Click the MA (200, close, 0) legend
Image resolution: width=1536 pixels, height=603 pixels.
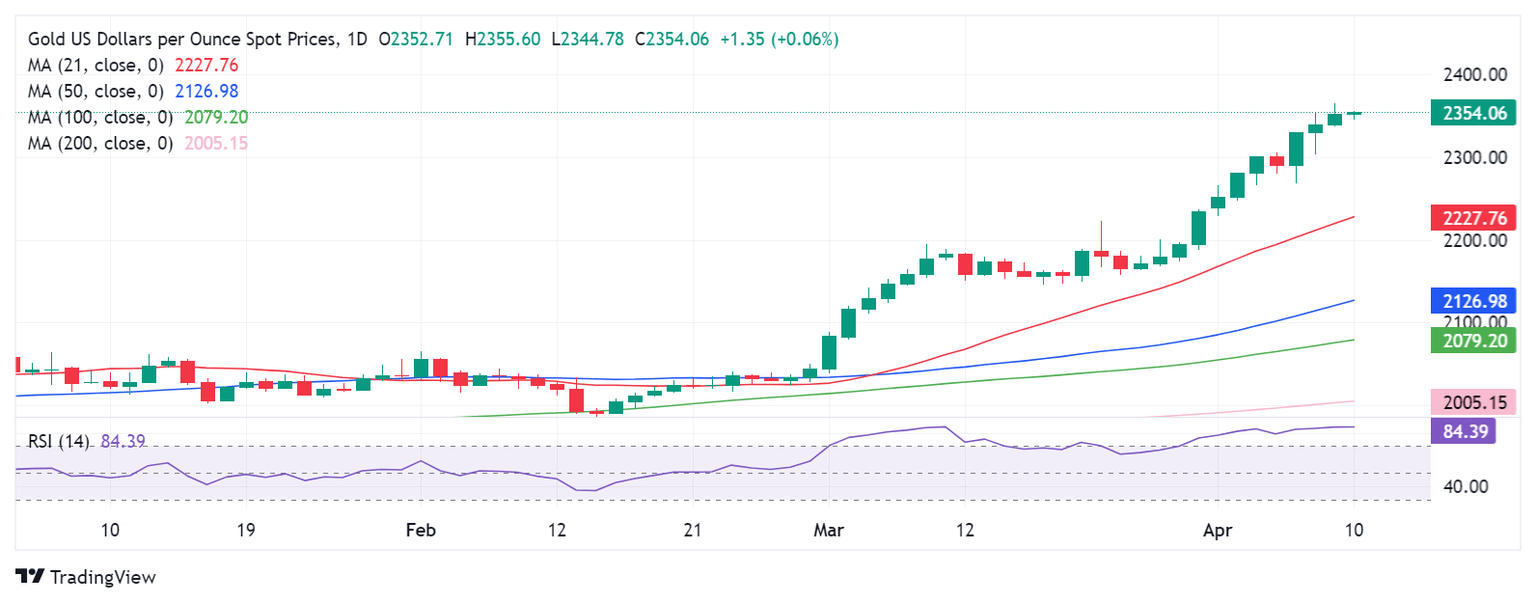pos(102,143)
